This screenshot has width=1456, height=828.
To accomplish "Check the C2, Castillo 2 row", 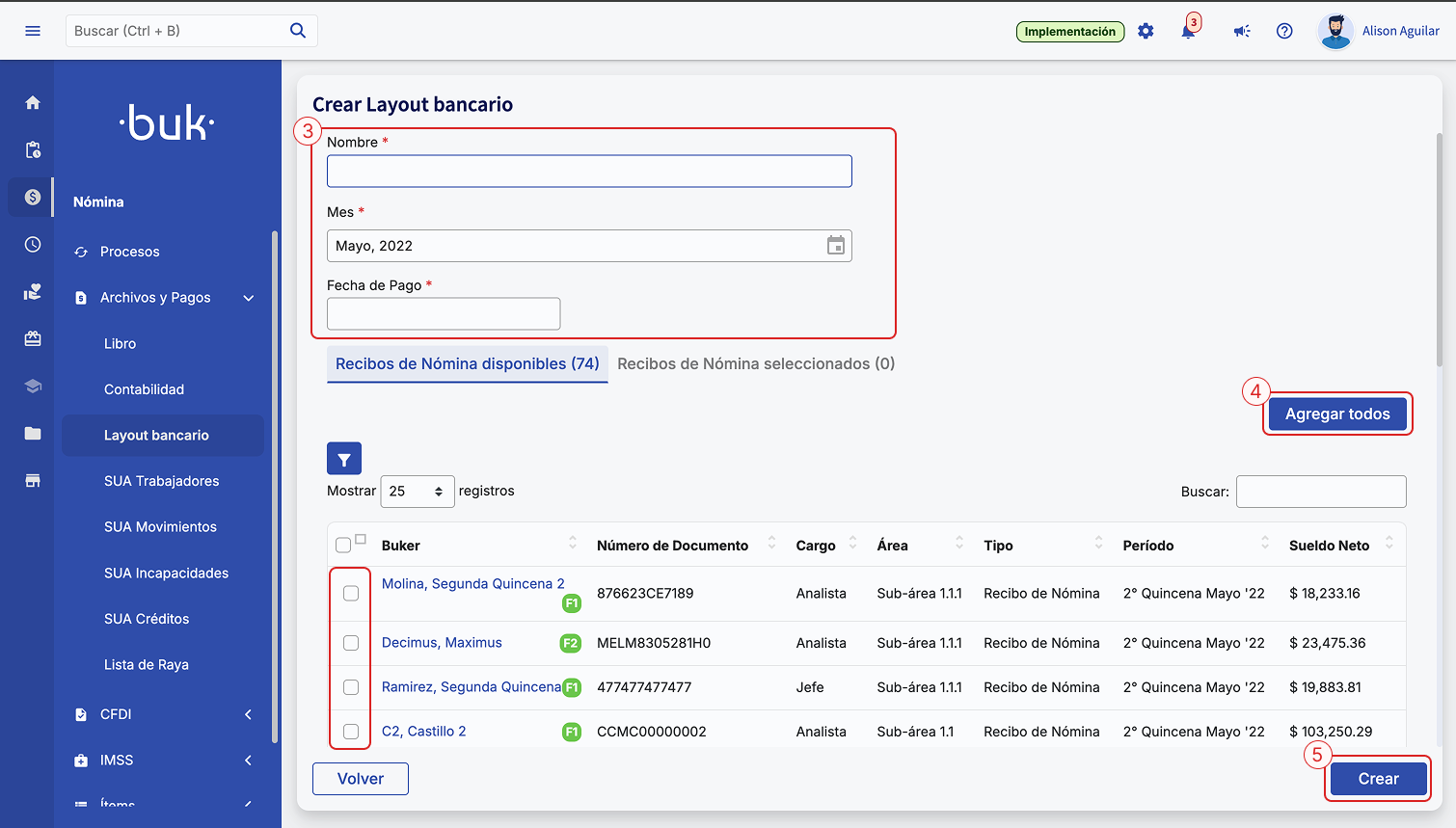I will [x=351, y=732].
